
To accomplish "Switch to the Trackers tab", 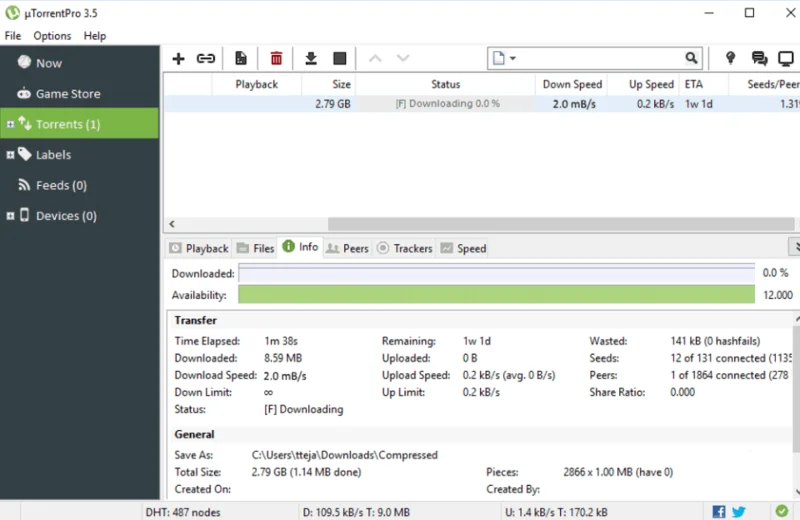I will (404, 249).
